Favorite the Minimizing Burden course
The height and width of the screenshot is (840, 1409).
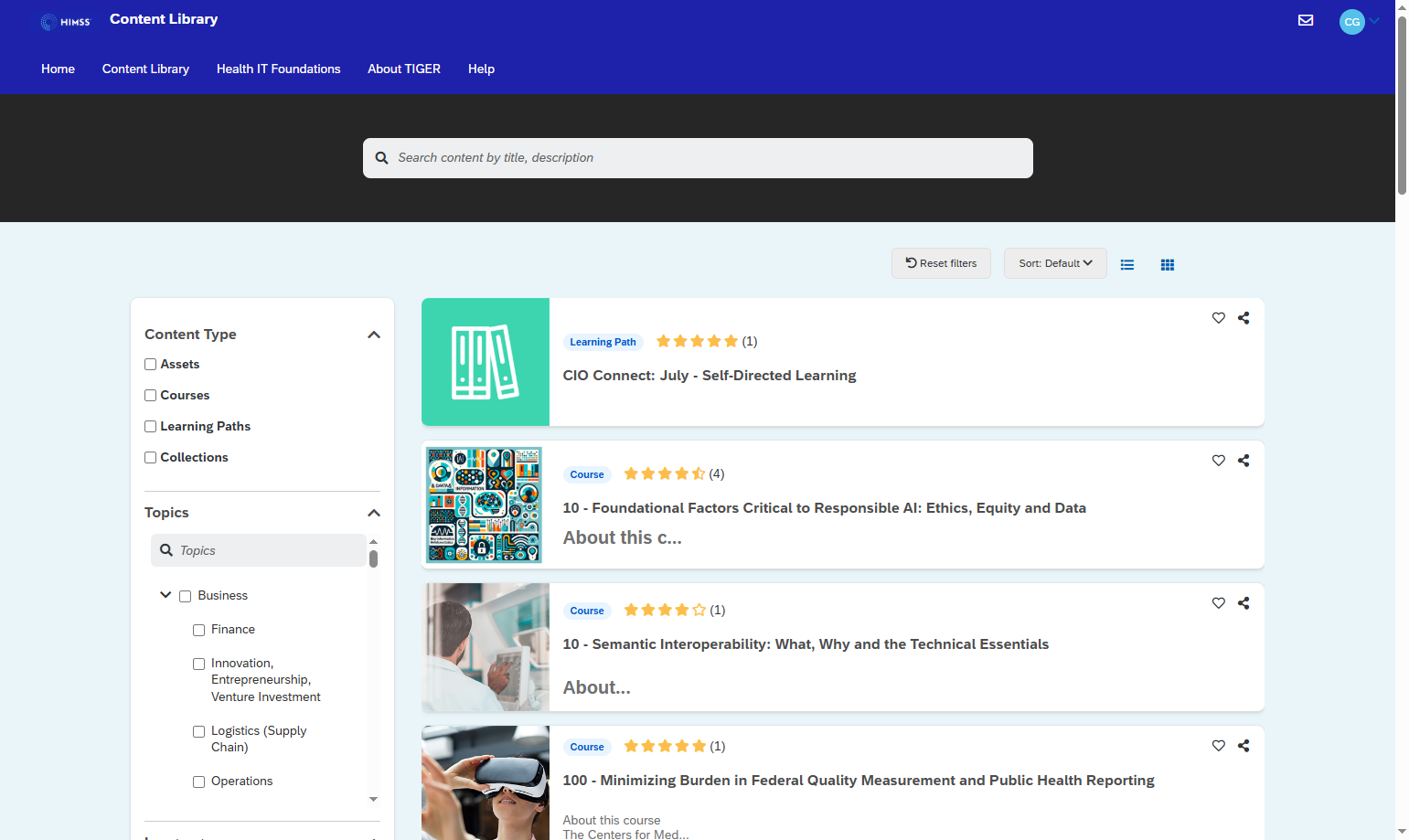(x=1219, y=746)
